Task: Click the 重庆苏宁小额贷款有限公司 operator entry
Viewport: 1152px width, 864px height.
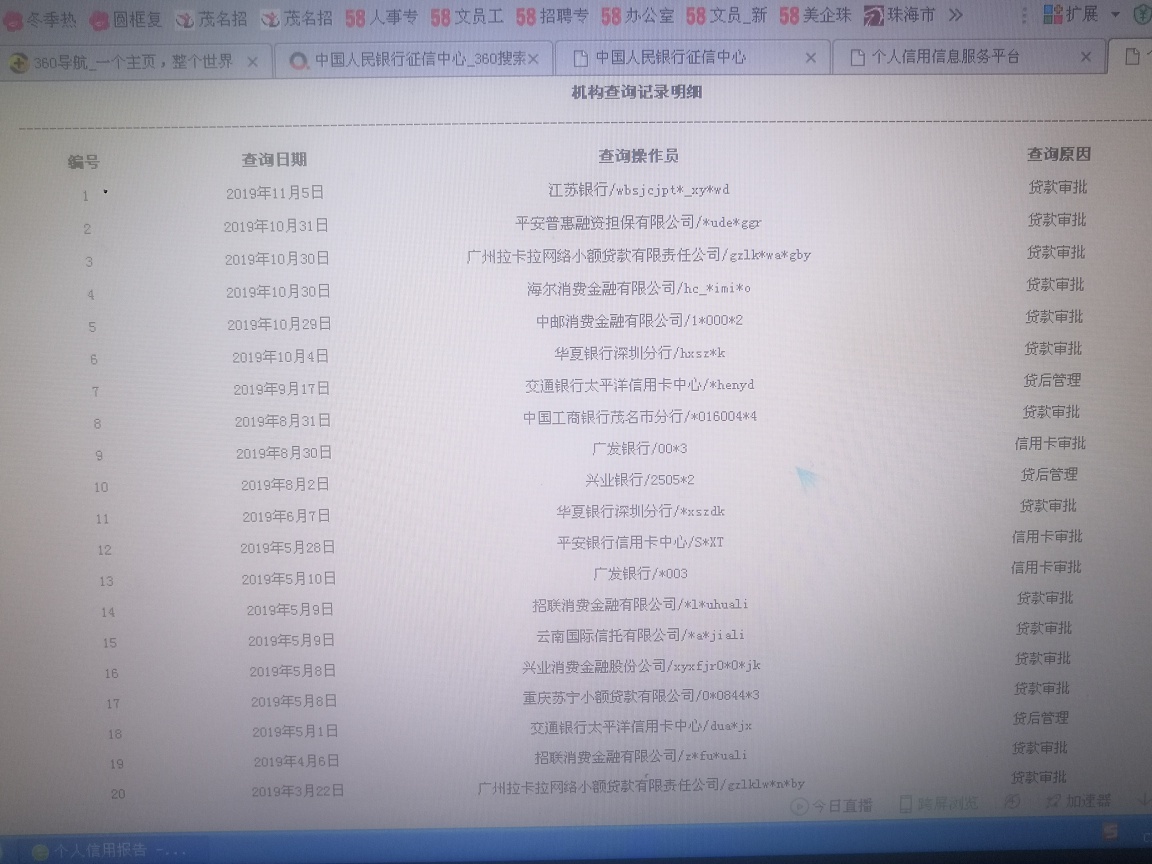Action: click(641, 696)
